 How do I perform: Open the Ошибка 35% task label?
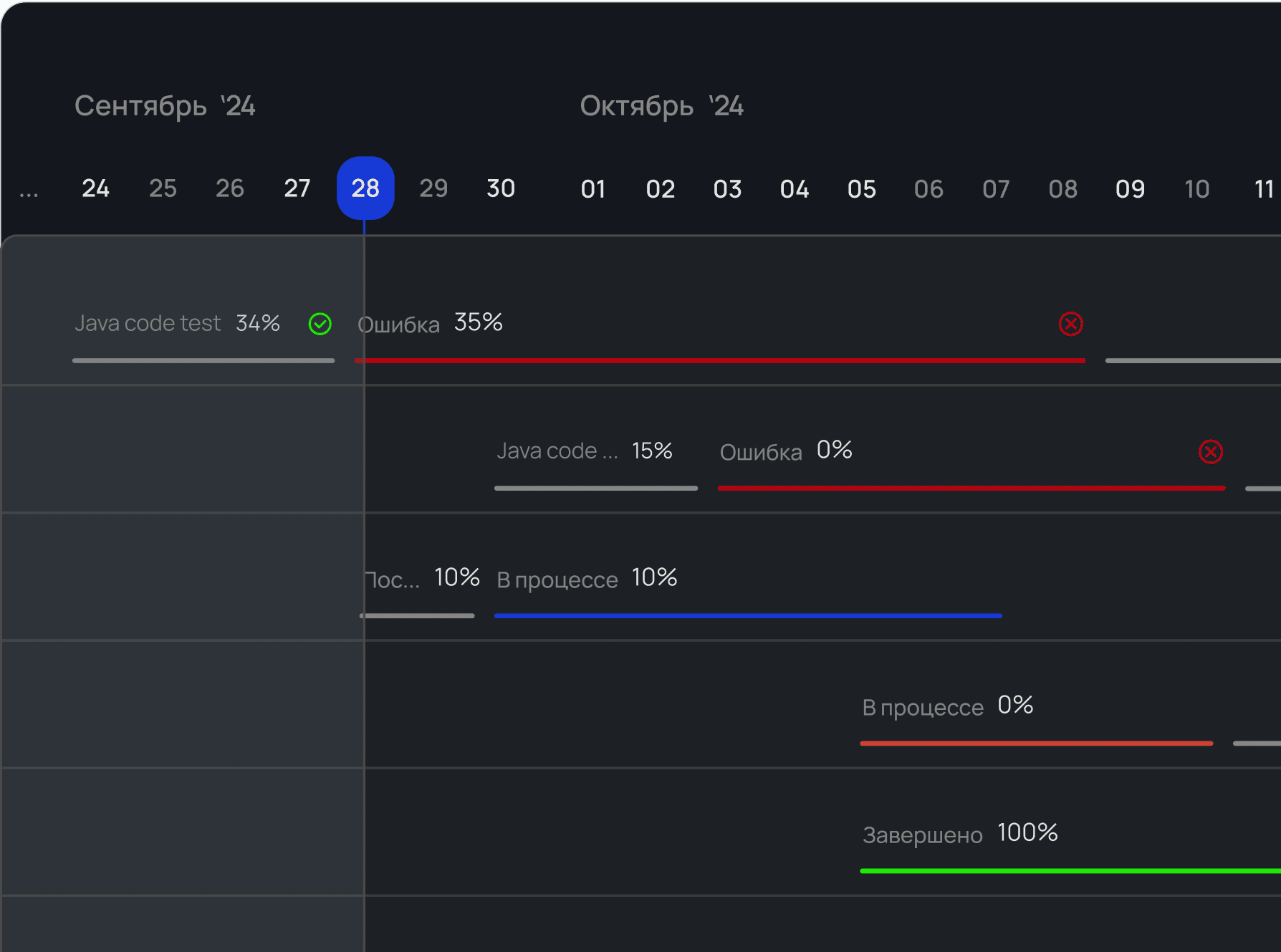pos(430,323)
